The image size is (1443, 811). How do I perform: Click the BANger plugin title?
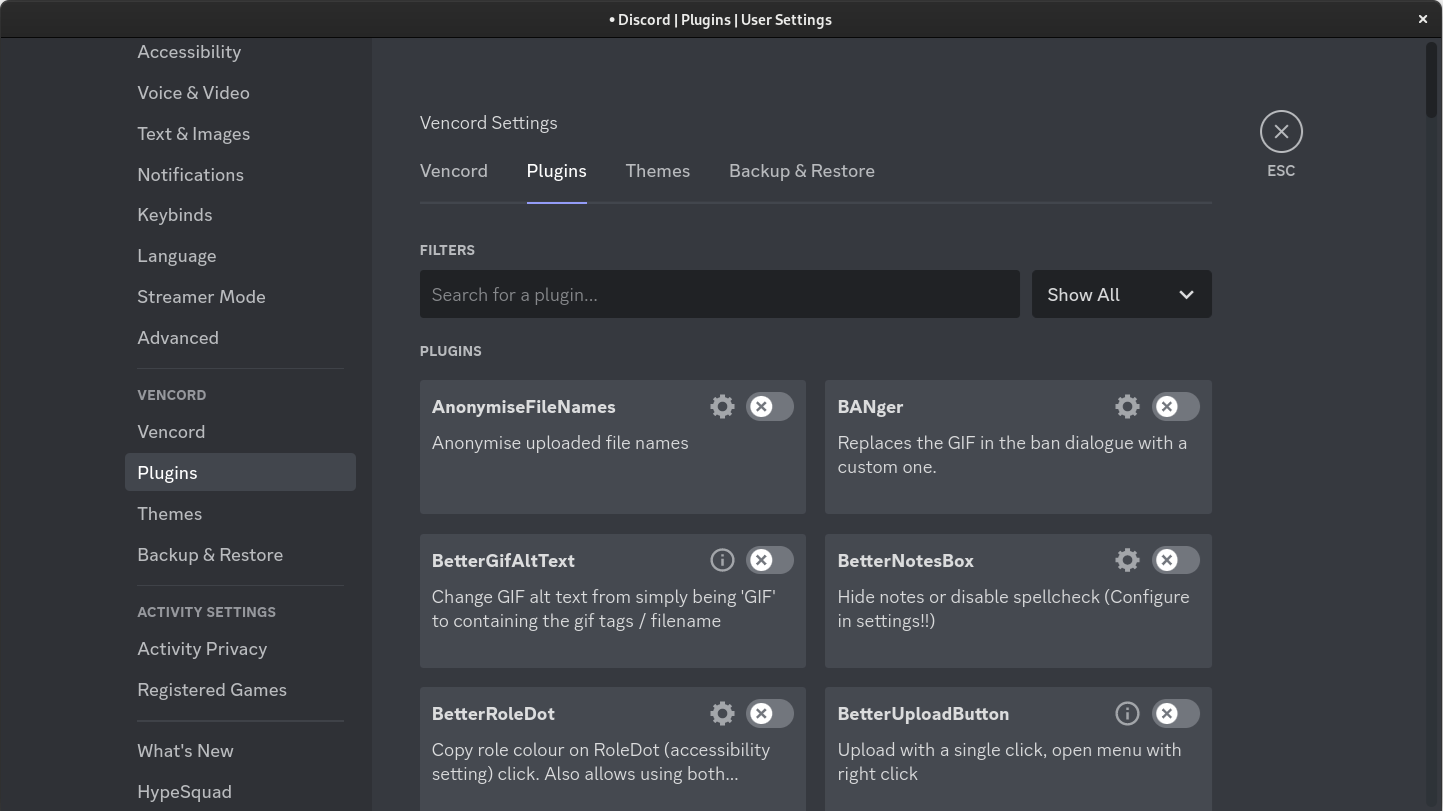pos(870,407)
